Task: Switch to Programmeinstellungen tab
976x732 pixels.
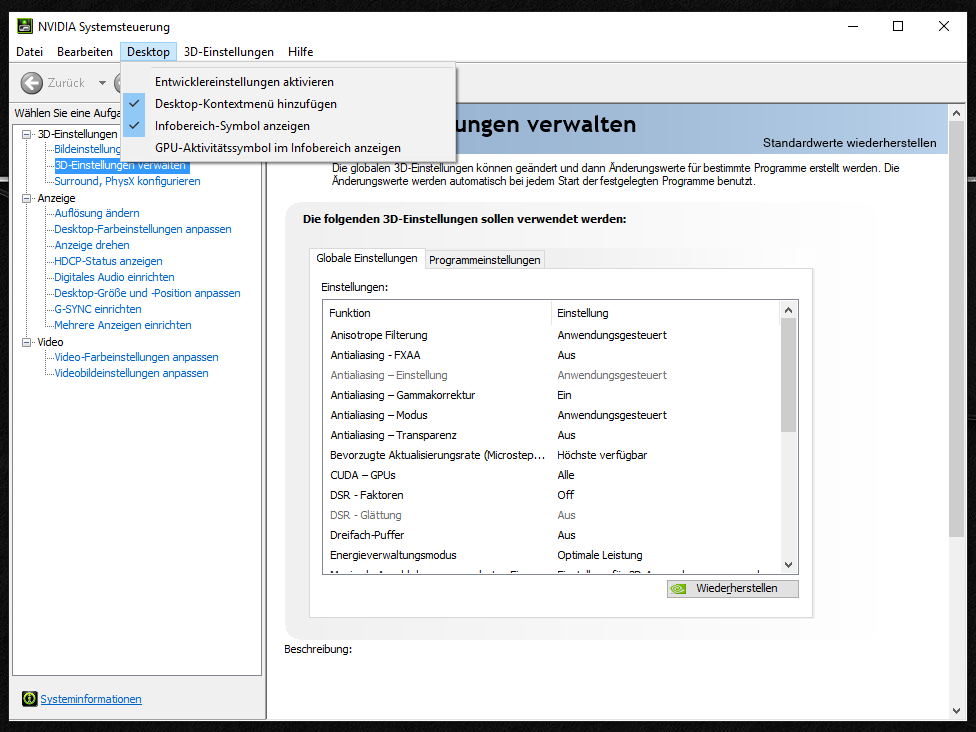Action: click(484, 260)
